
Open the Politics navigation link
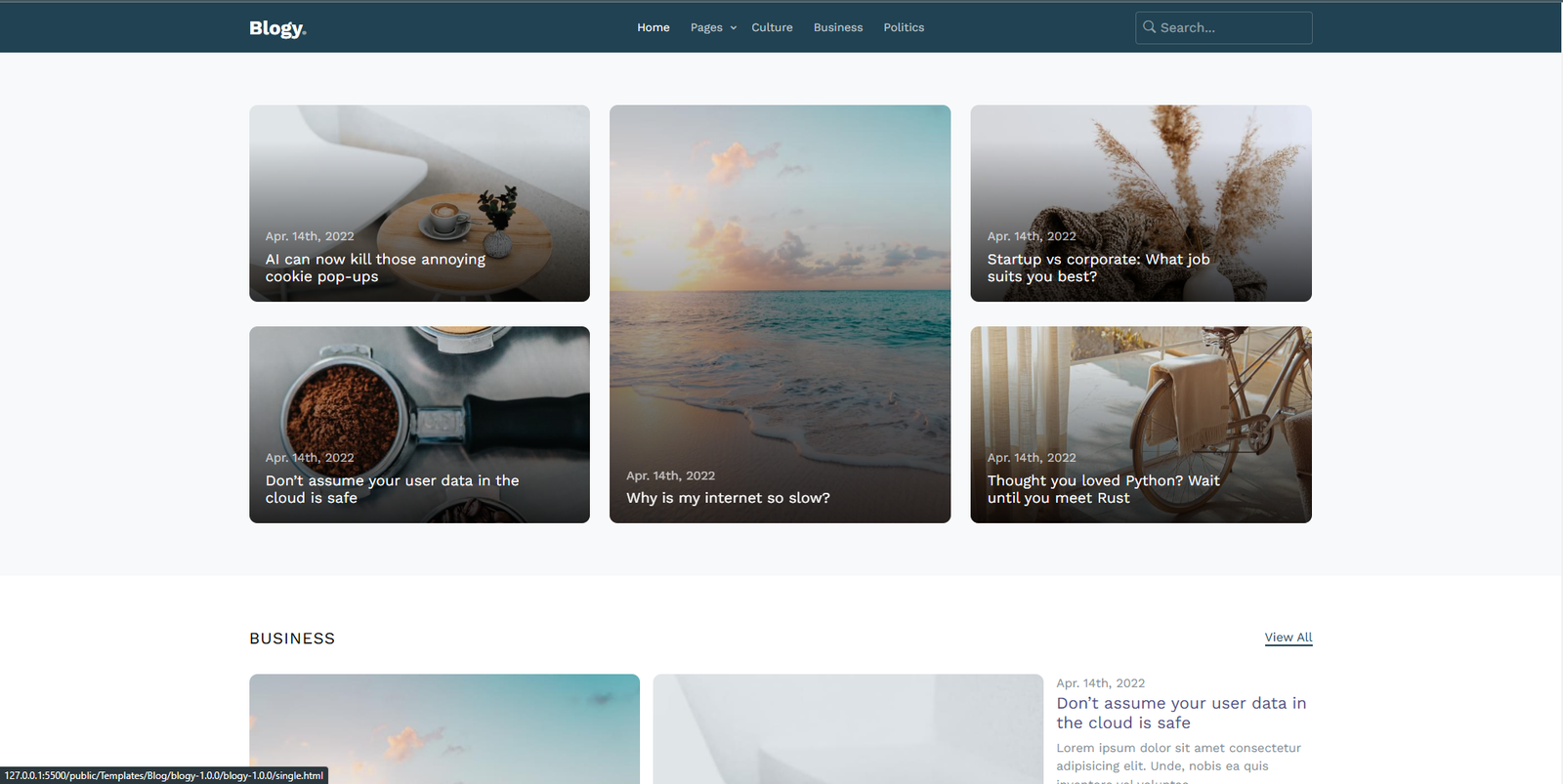903,27
